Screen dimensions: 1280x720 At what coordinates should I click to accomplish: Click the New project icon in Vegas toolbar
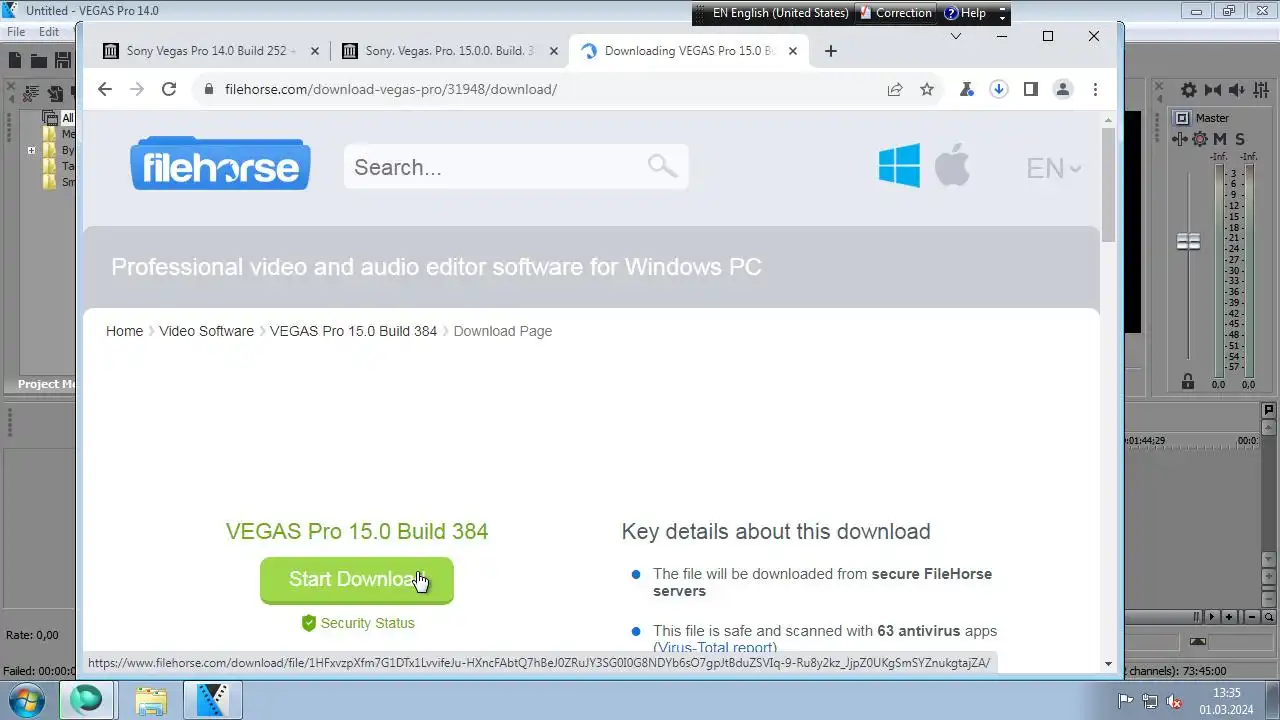click(x=15, y=61)
